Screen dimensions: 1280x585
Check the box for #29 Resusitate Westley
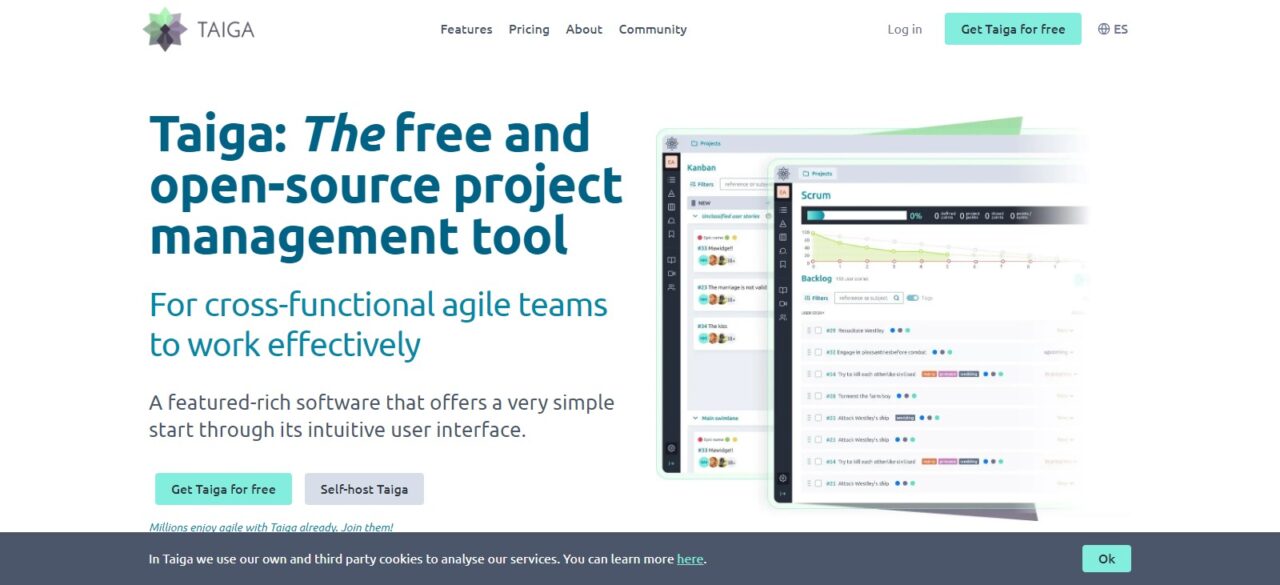pyautogui.click(x=818, y=330)
